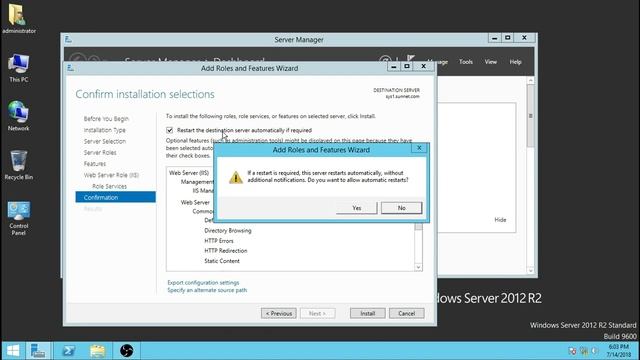Image resolution: width=640 pixels, height=360 pixels.
Task: Open the Control Panel desktop icon
Action: [x=18, y=218]
